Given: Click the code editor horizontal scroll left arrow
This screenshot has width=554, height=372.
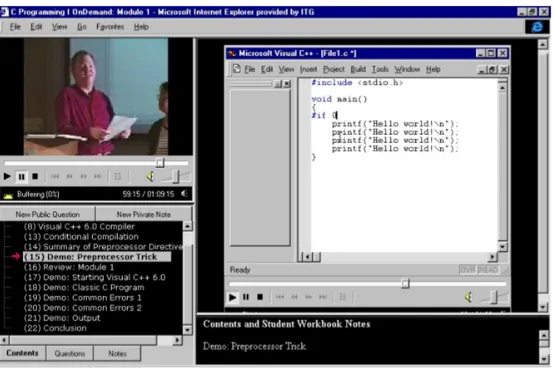Looking at the screenshot, I should tap(307, 257).
